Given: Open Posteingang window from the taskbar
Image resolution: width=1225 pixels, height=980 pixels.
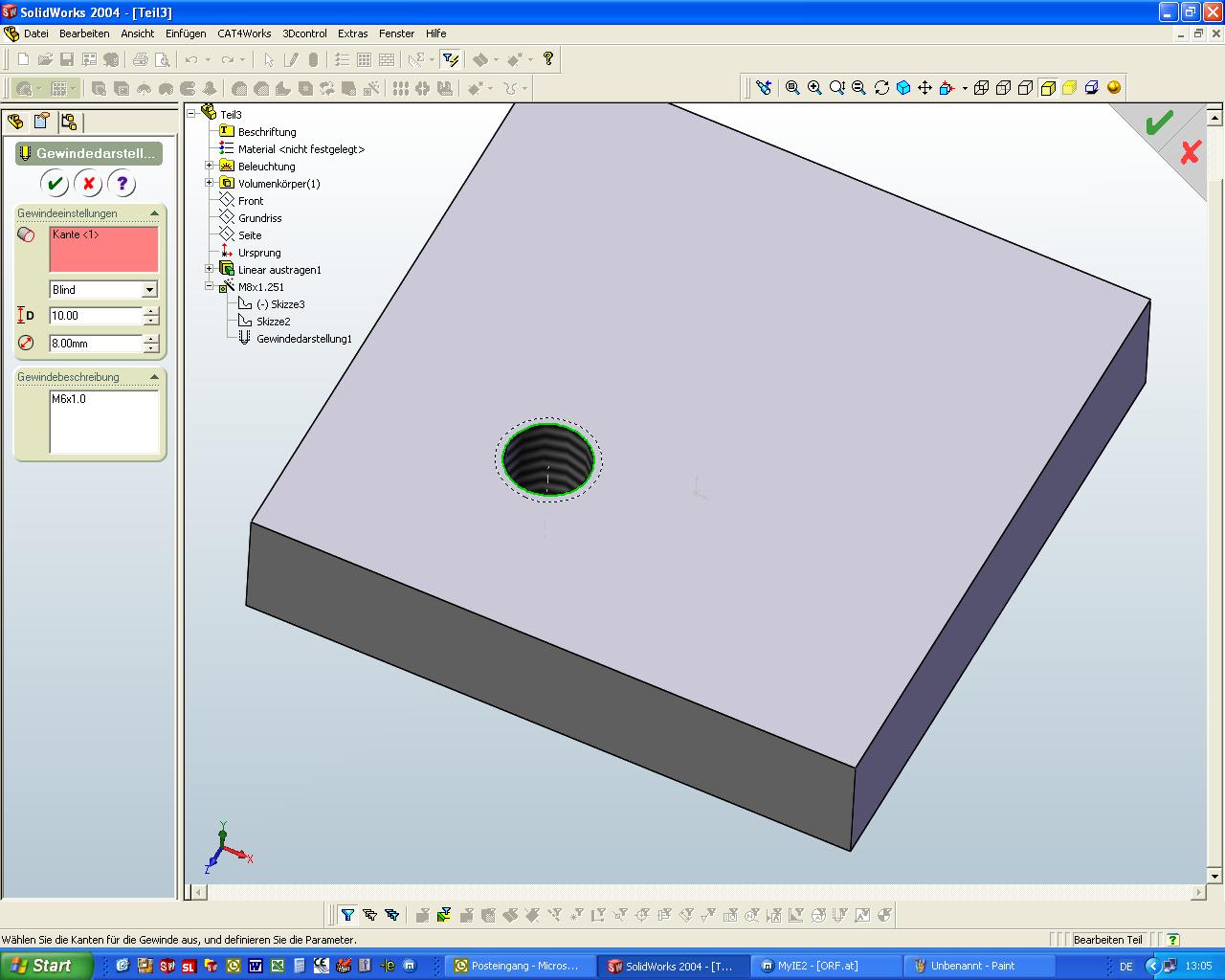Looking at the screenshot, I should pos(518,966).
